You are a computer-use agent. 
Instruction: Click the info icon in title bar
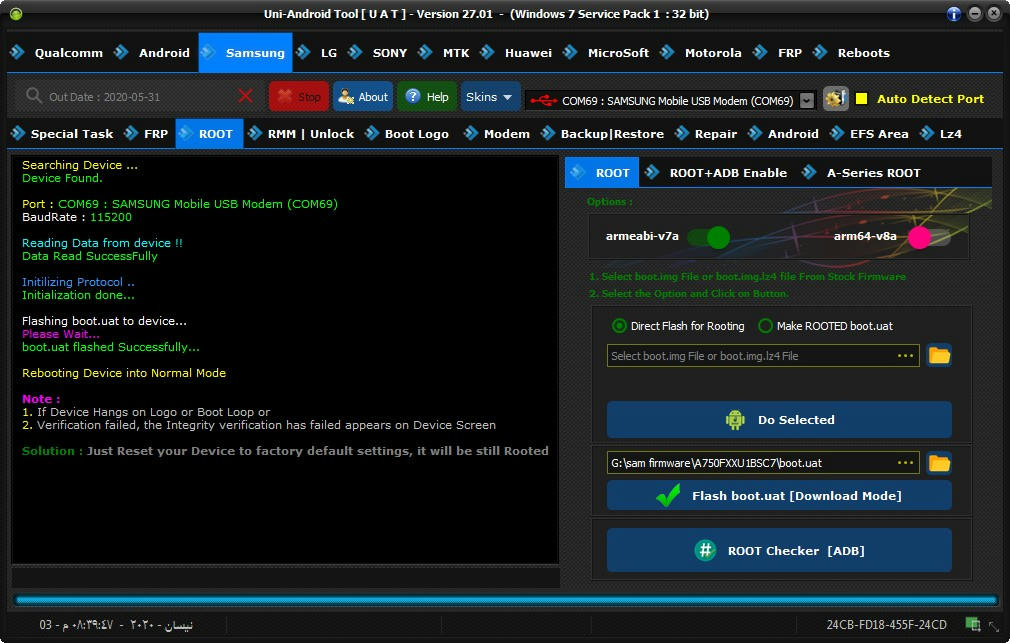coord(953,14)
